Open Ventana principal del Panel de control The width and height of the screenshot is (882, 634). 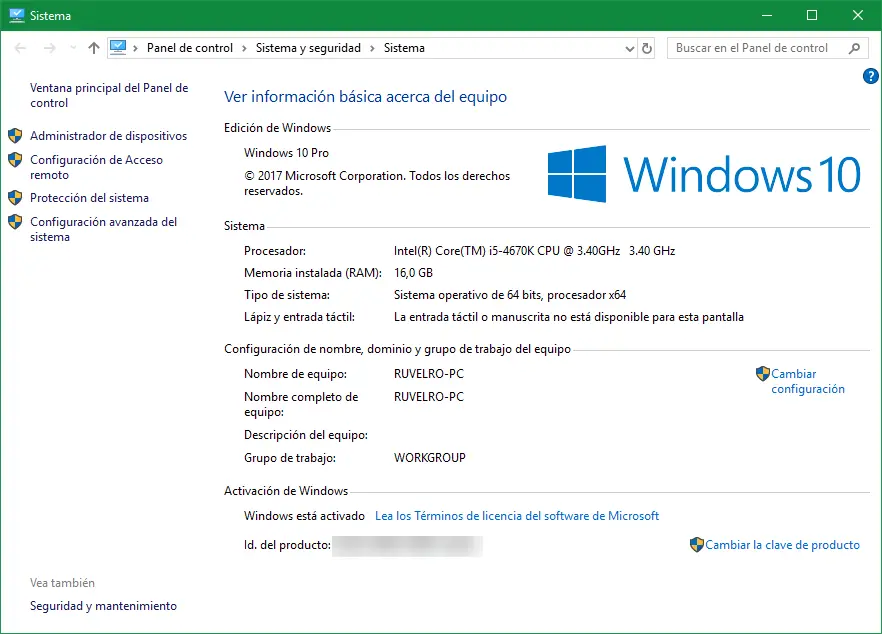109,96
